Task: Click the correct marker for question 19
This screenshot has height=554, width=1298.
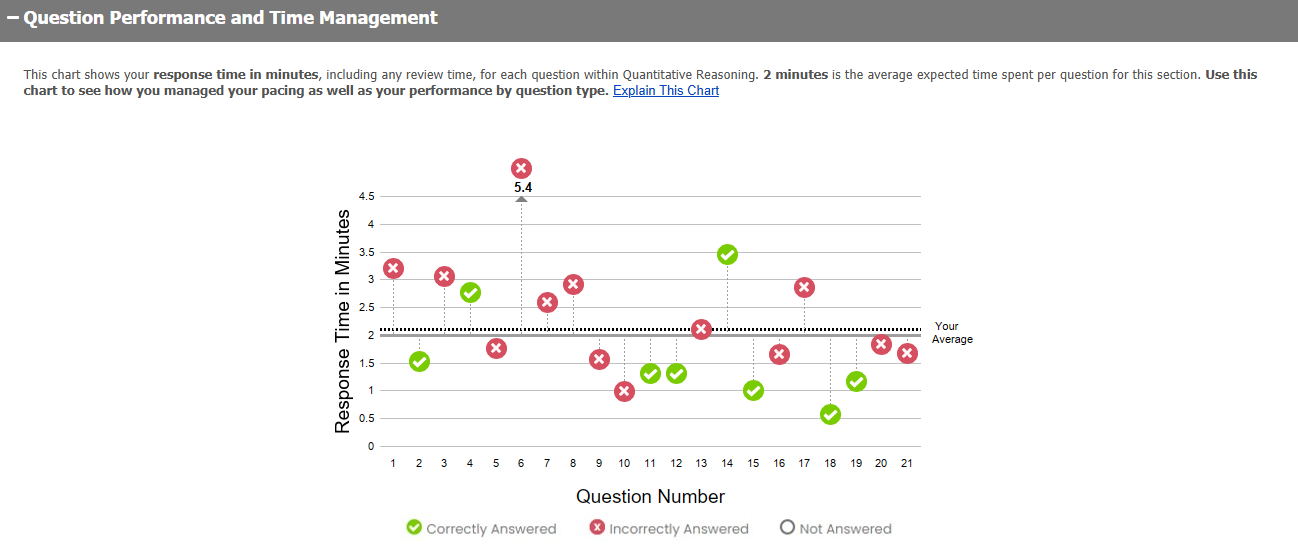Action: [x=856, y=381]
